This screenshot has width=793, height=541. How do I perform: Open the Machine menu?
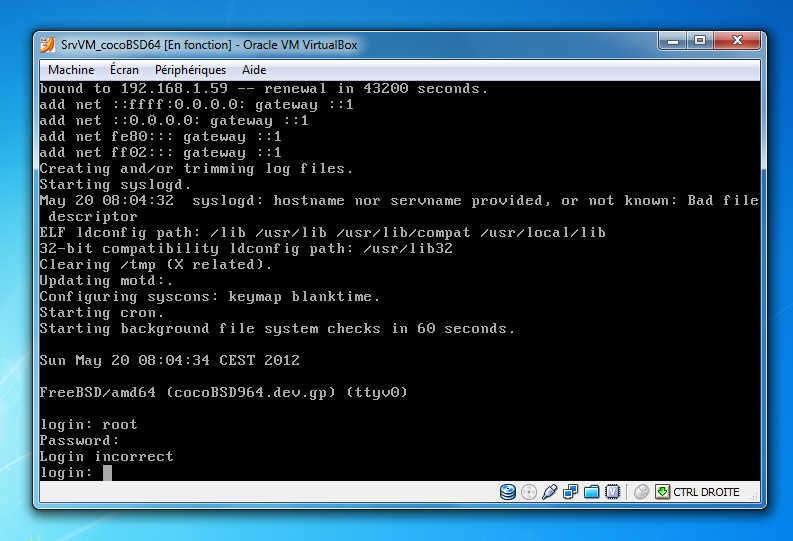point(71,70)
